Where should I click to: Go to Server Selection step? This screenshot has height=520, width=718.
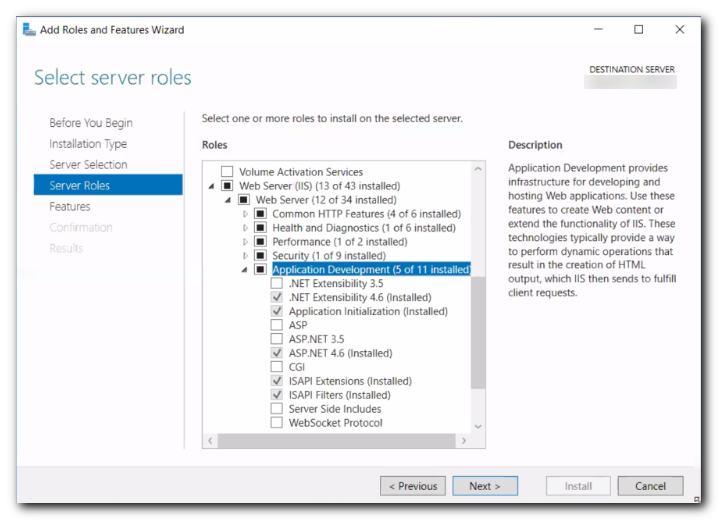[x=88, y=164]
